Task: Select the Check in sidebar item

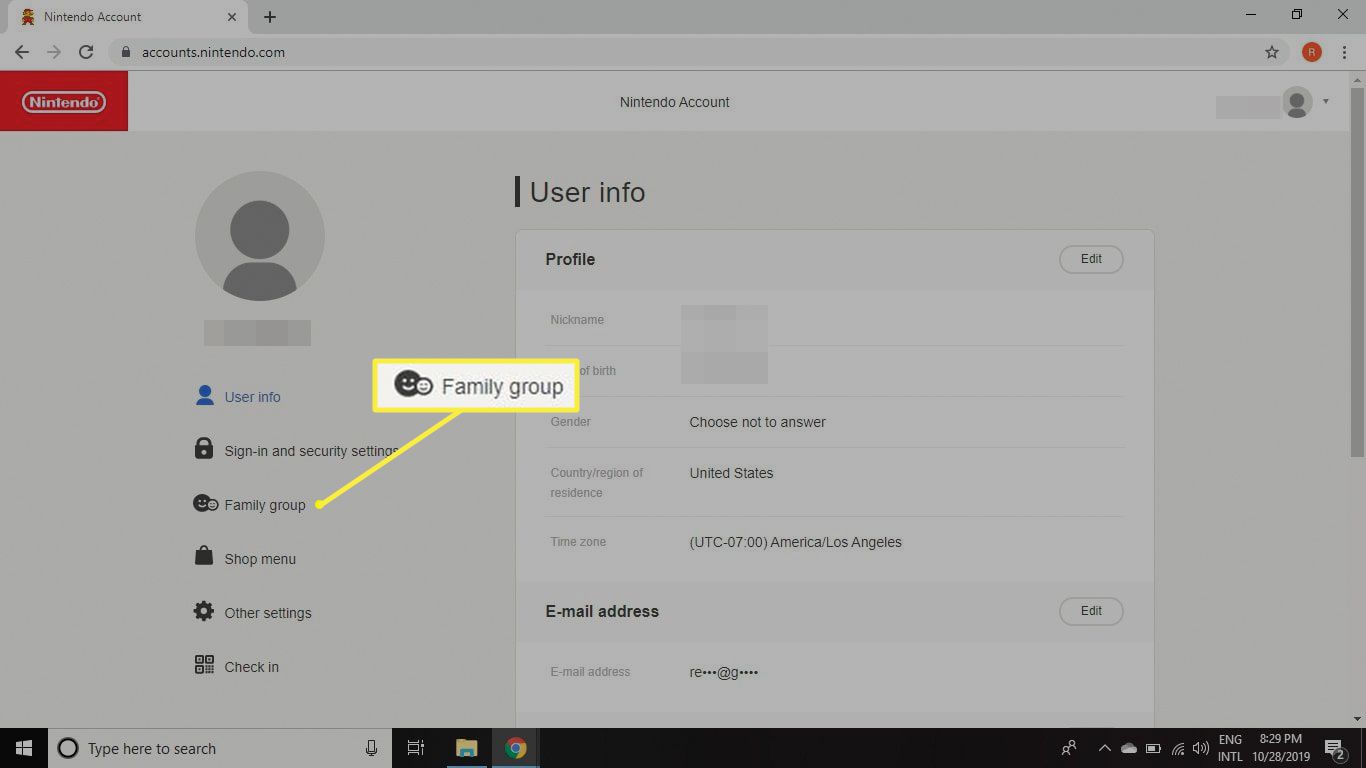Action: click(237, 667)
